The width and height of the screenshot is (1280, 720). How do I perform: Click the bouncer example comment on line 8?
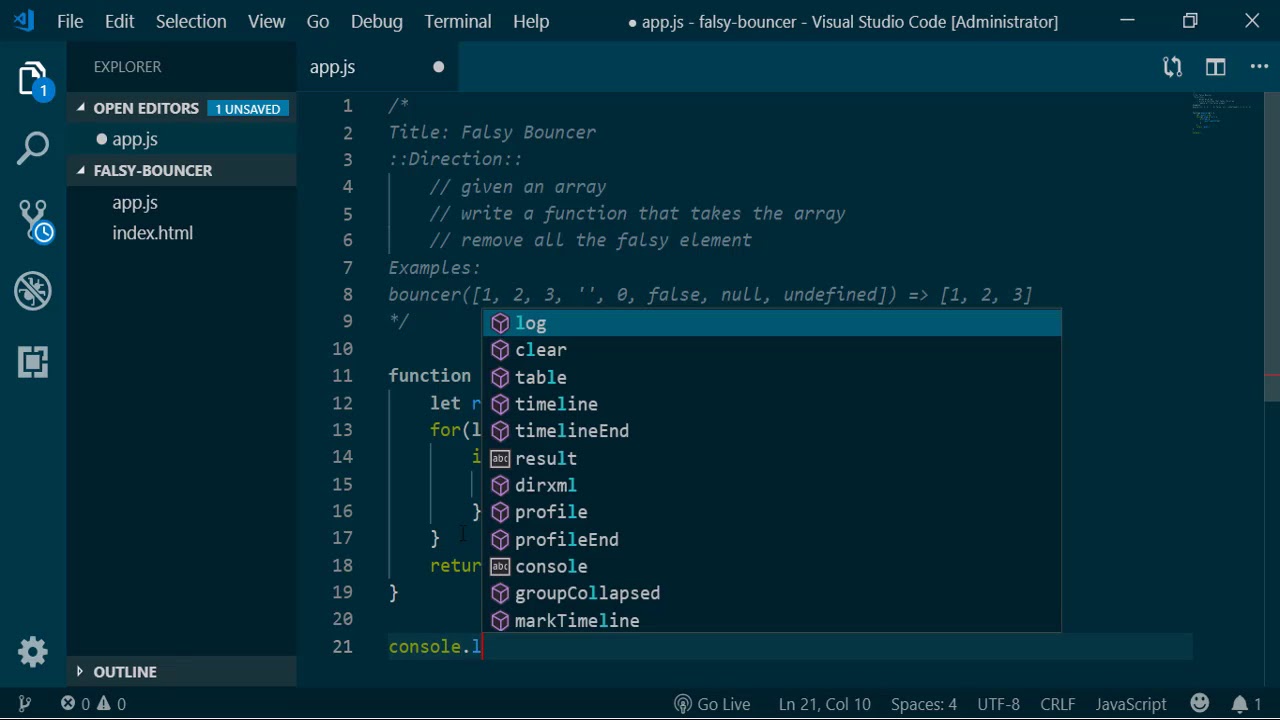(x=710, y=295)
